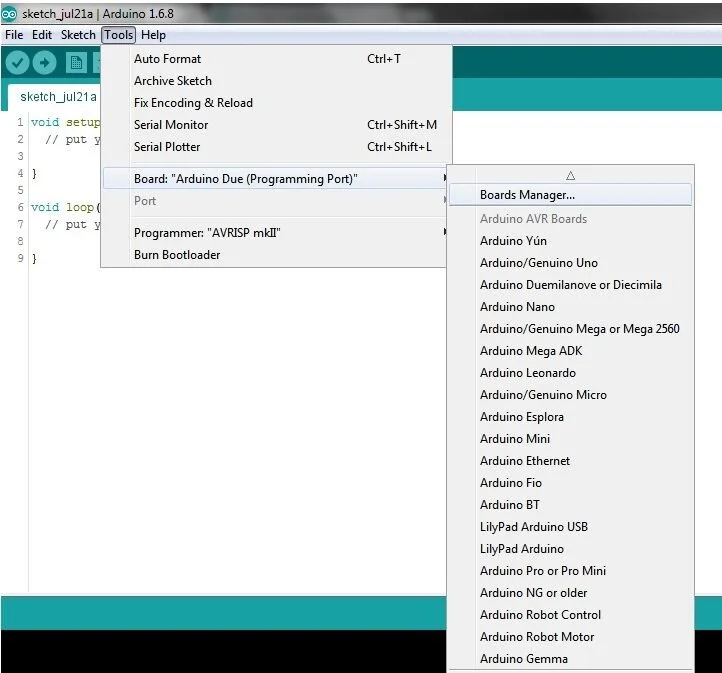Image resolution: width=722 pixels, height=673 pixels.
Task: Click the New sketch file icon
Action: (76, 63)
